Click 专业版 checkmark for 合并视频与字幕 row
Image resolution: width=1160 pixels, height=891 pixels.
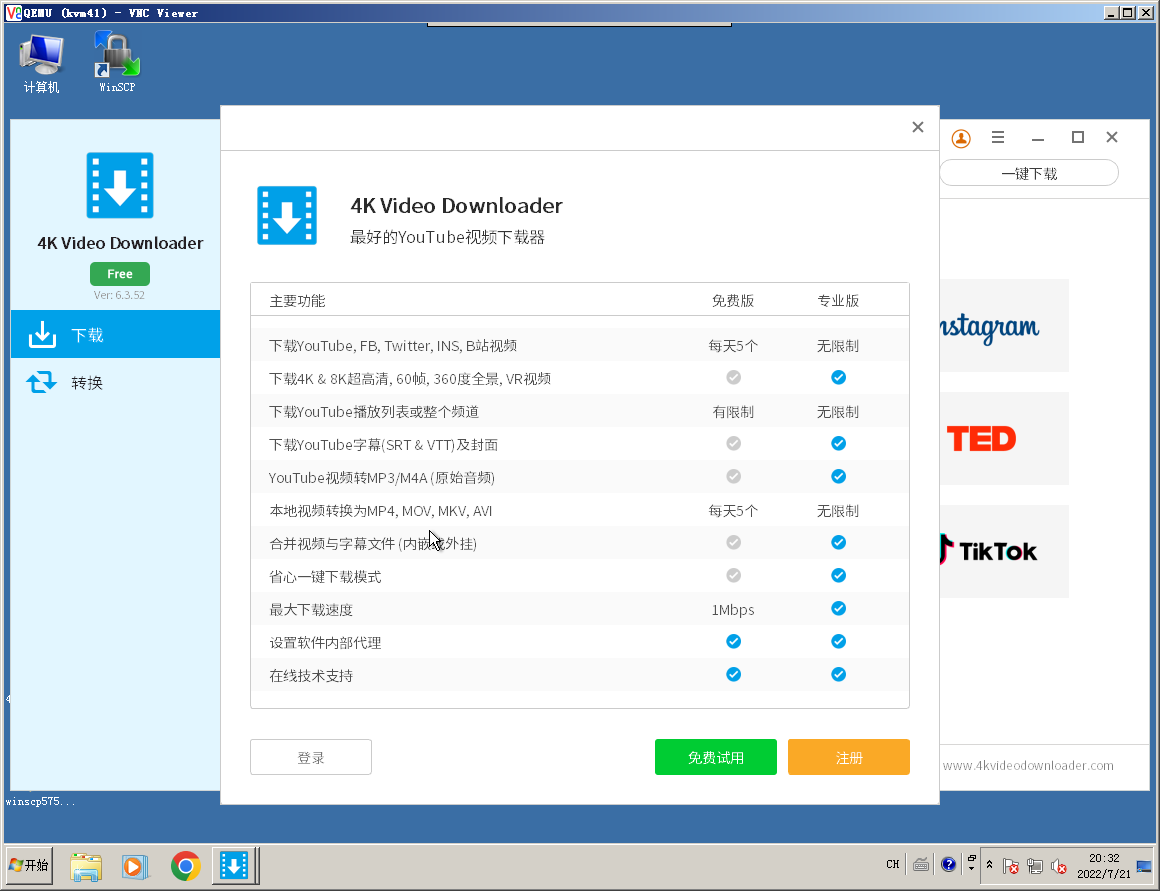point(838,542)
